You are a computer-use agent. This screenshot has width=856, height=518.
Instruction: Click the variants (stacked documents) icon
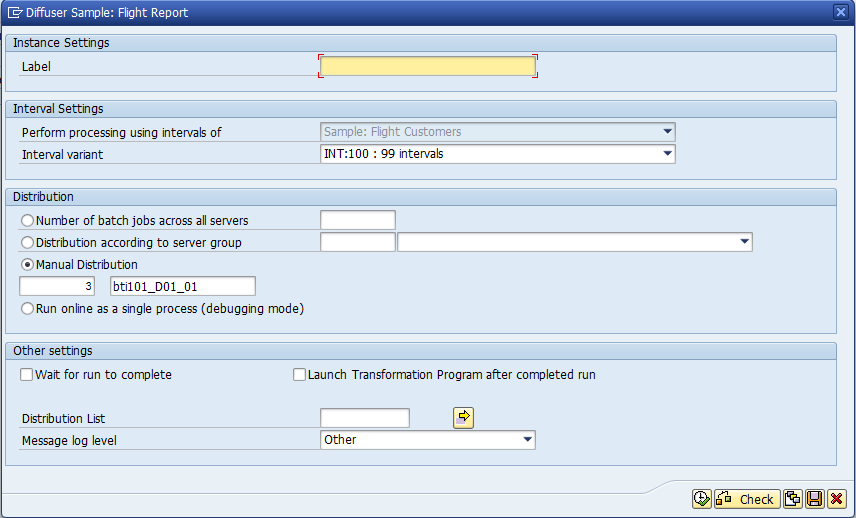coord(793,499)
